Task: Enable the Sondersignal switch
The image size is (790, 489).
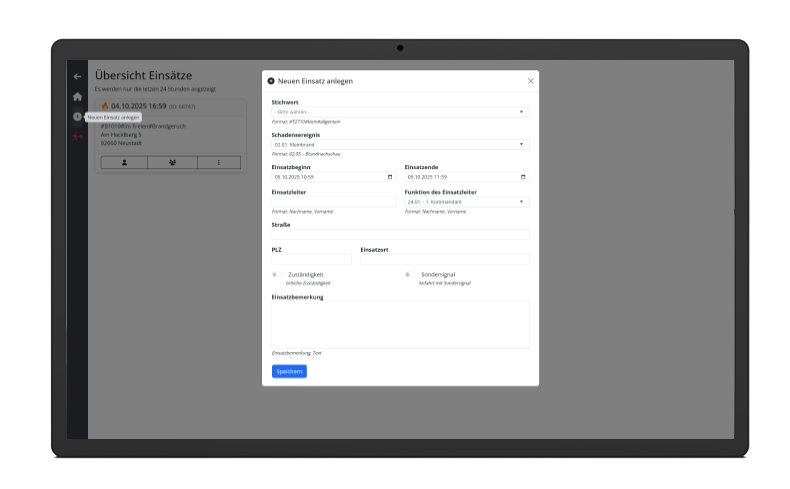Action: click(x=408, y=274)
